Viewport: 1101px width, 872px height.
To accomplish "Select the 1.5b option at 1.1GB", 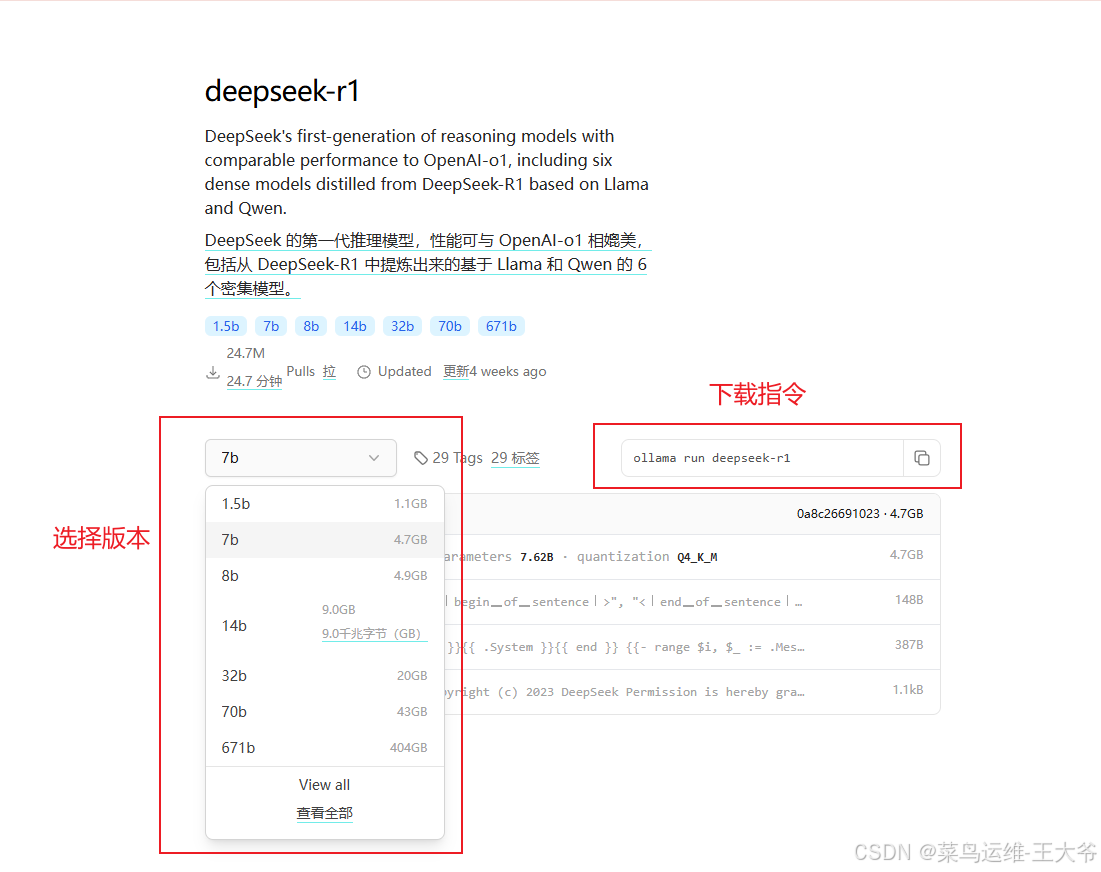I will coord(324,503).
